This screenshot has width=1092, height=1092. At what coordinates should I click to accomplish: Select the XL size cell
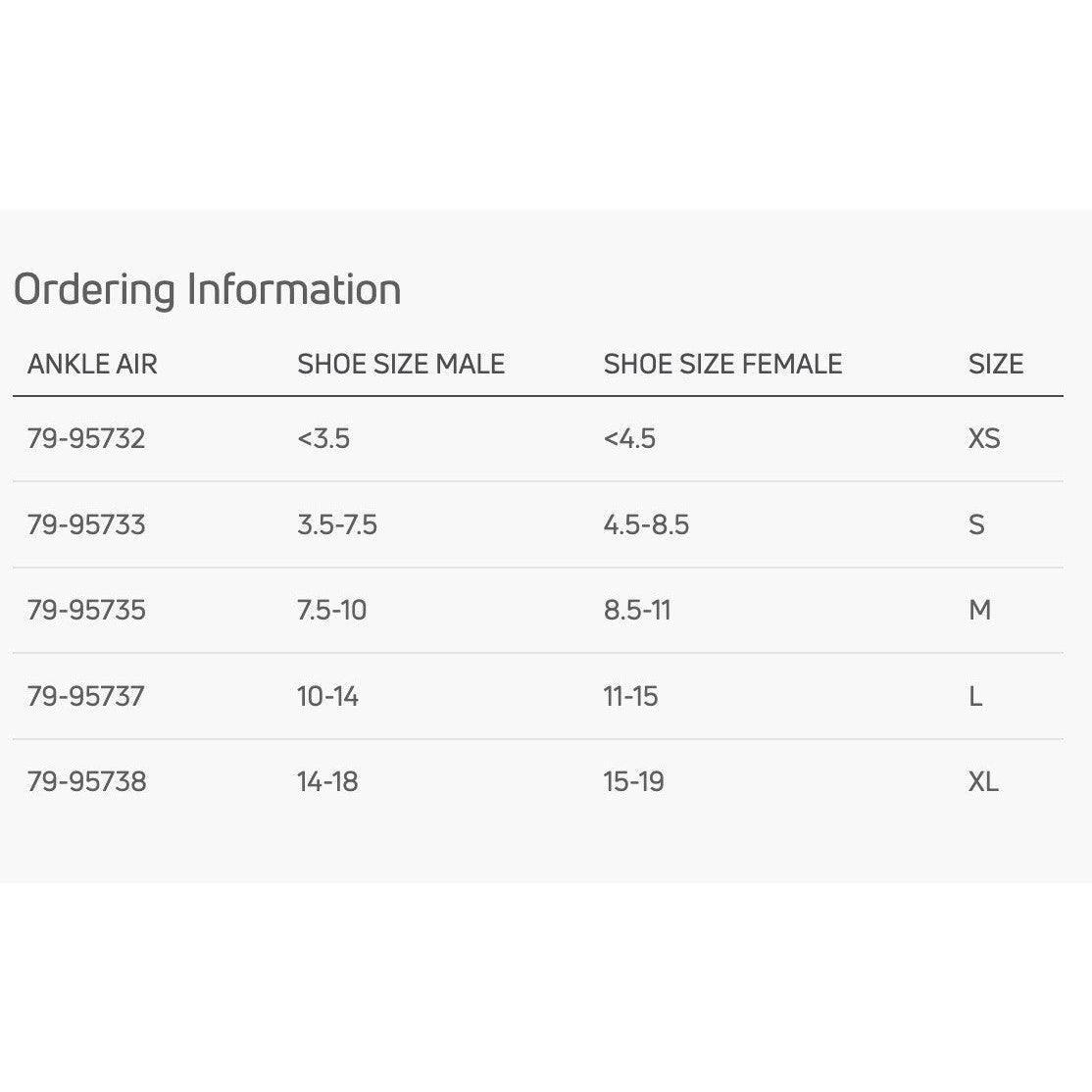coord(983,782)
